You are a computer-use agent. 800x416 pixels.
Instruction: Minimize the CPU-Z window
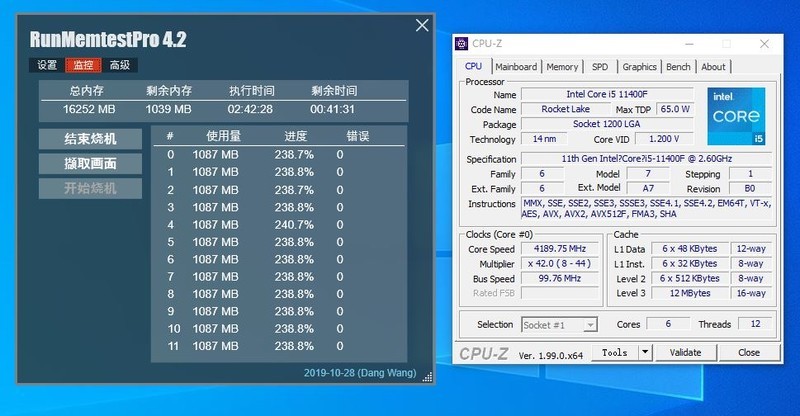[689, 44]
